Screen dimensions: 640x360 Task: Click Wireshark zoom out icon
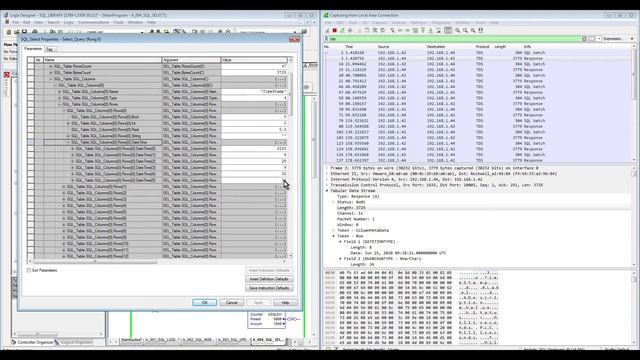click(x=465, y=31)
